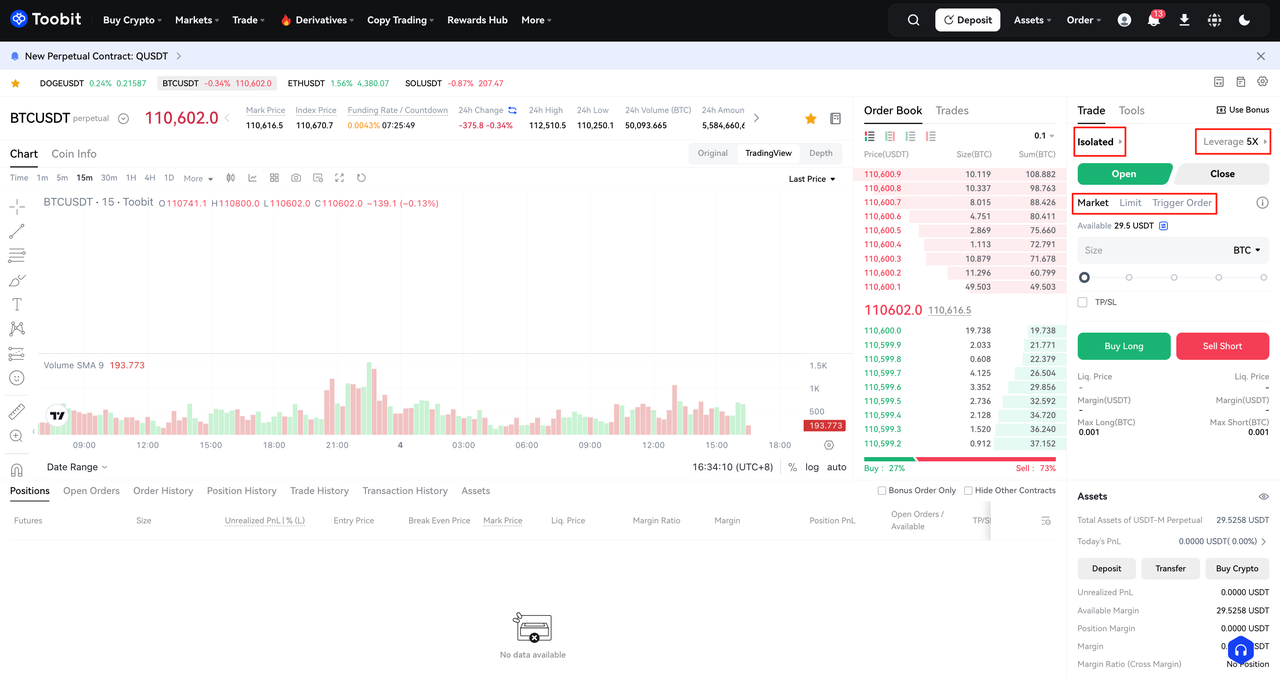Open the Open Orders tab

91,491
